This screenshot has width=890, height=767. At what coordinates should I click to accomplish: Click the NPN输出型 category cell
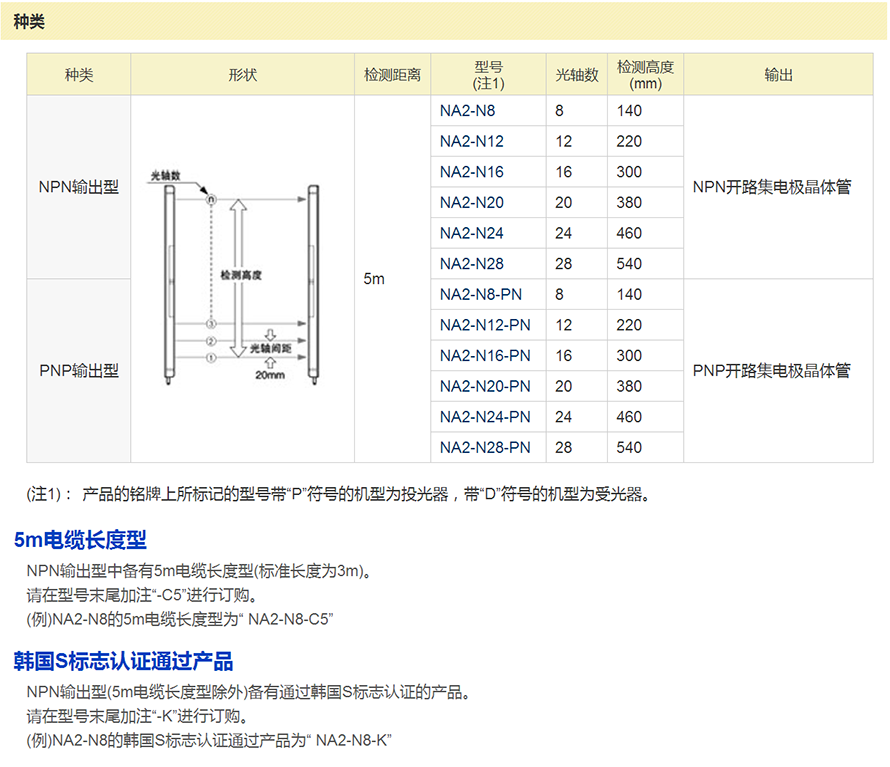[x=79, y=187]
